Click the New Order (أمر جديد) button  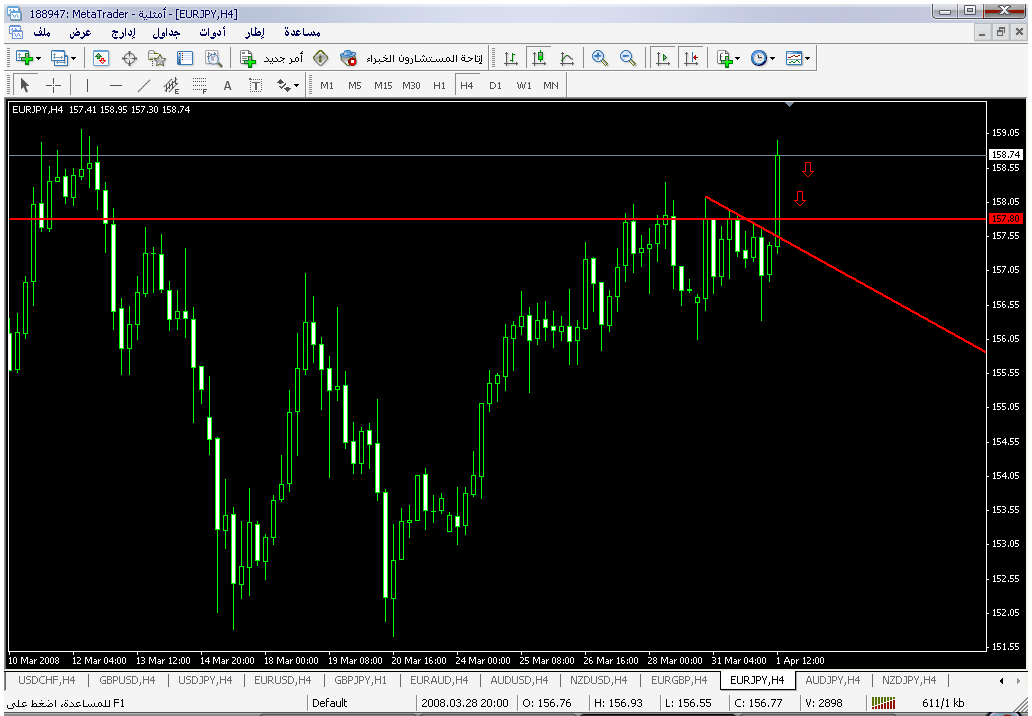tap(272, 59)
